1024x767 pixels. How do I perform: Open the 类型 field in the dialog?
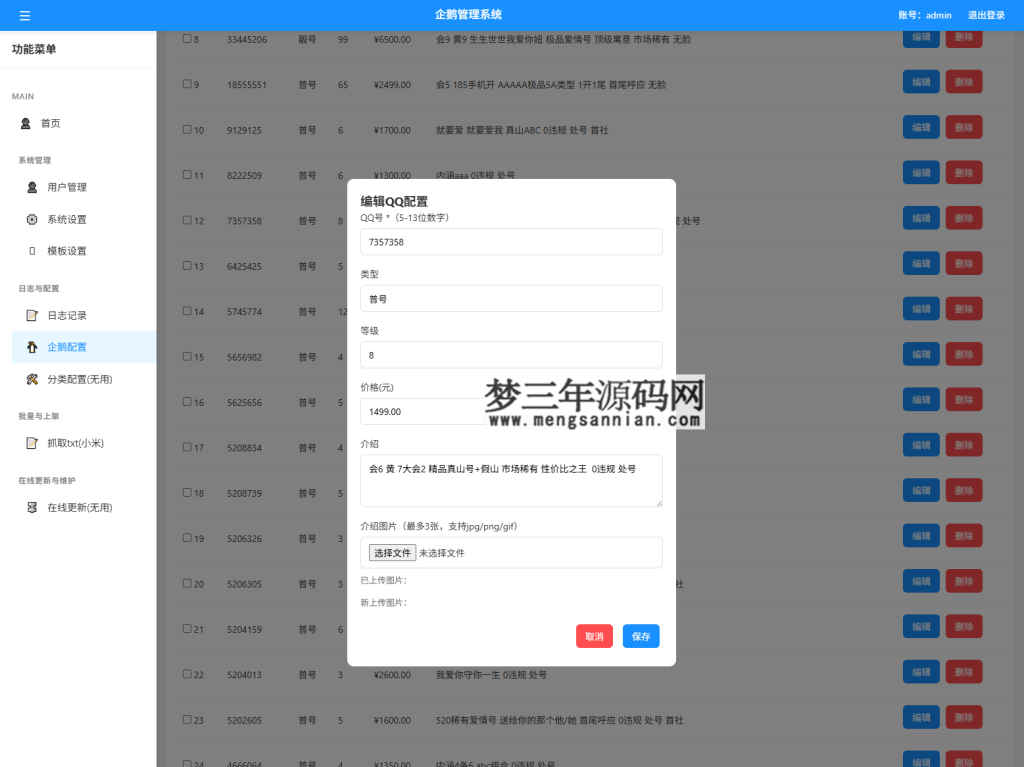511,297
